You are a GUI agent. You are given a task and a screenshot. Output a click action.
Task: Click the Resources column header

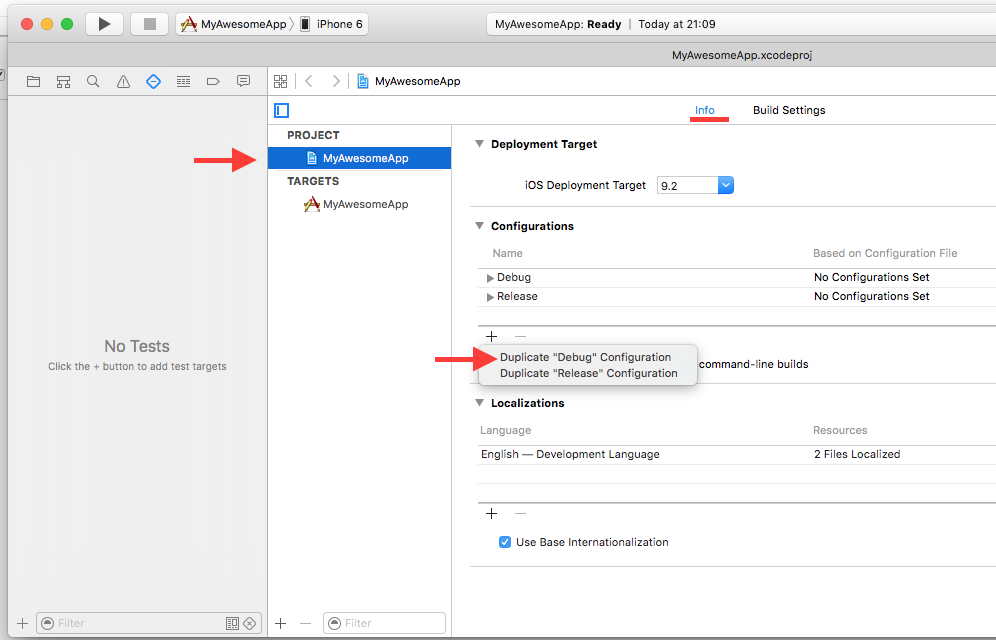coord(840,430)
